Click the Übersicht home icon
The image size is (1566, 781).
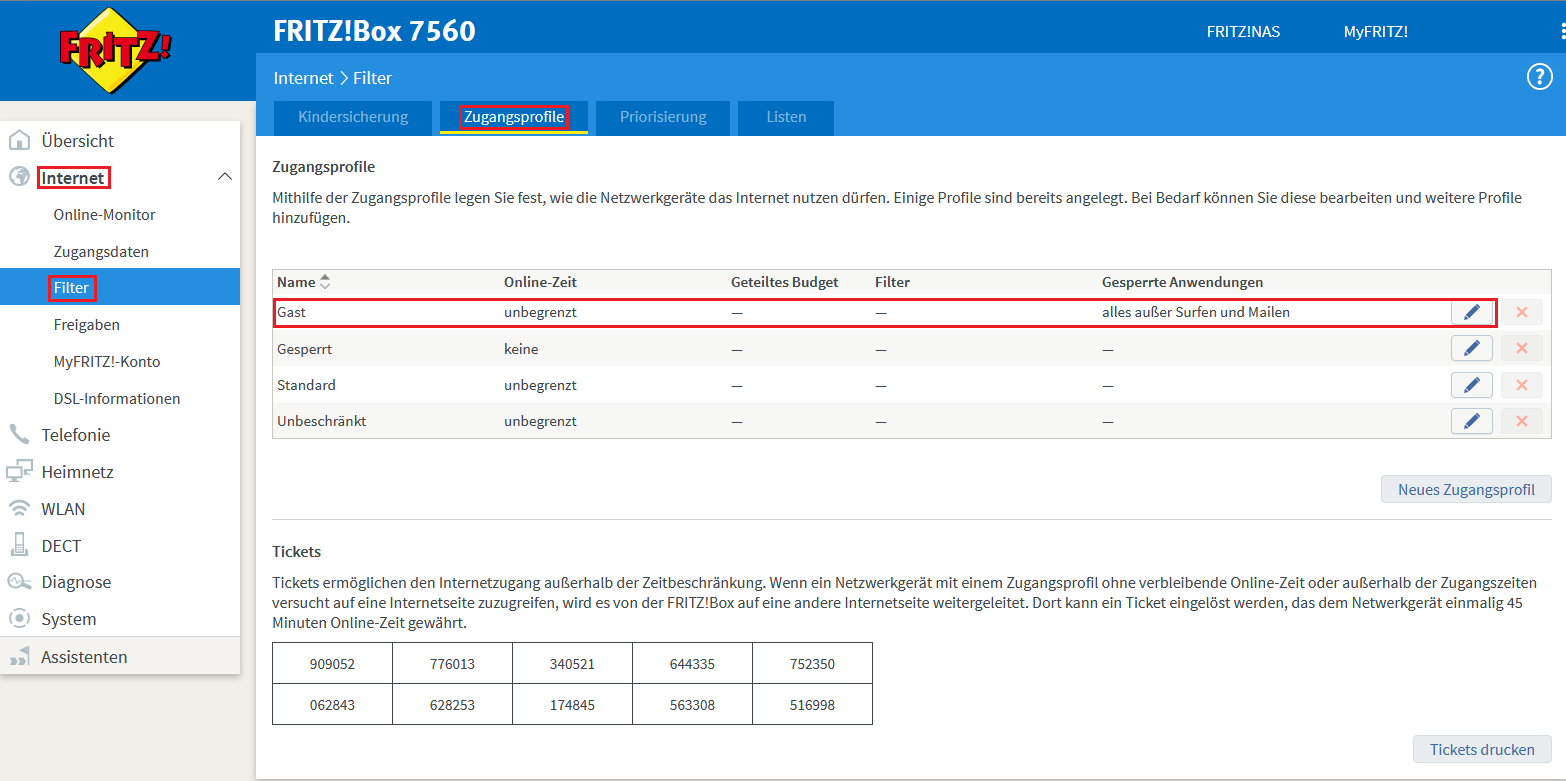(19, 140)
